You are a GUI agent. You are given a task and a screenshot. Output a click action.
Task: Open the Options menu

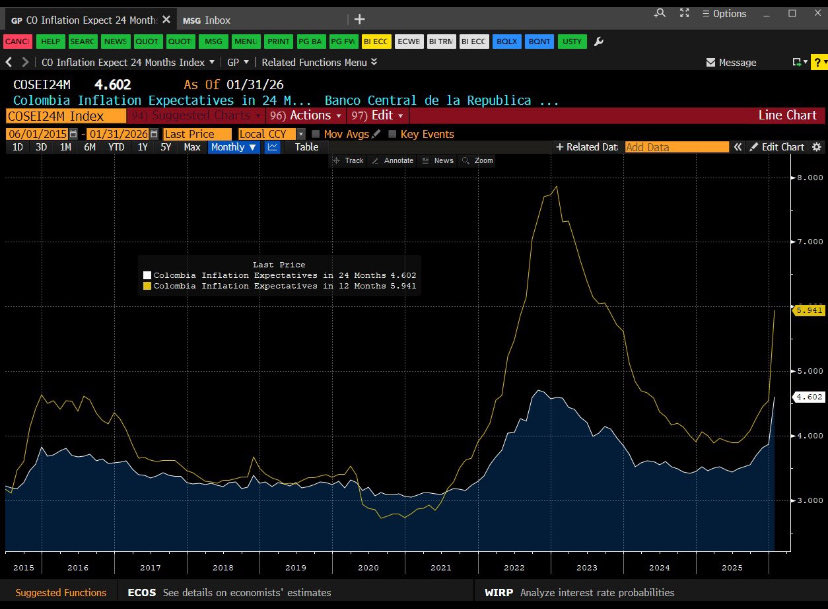(x=724, y=13)
